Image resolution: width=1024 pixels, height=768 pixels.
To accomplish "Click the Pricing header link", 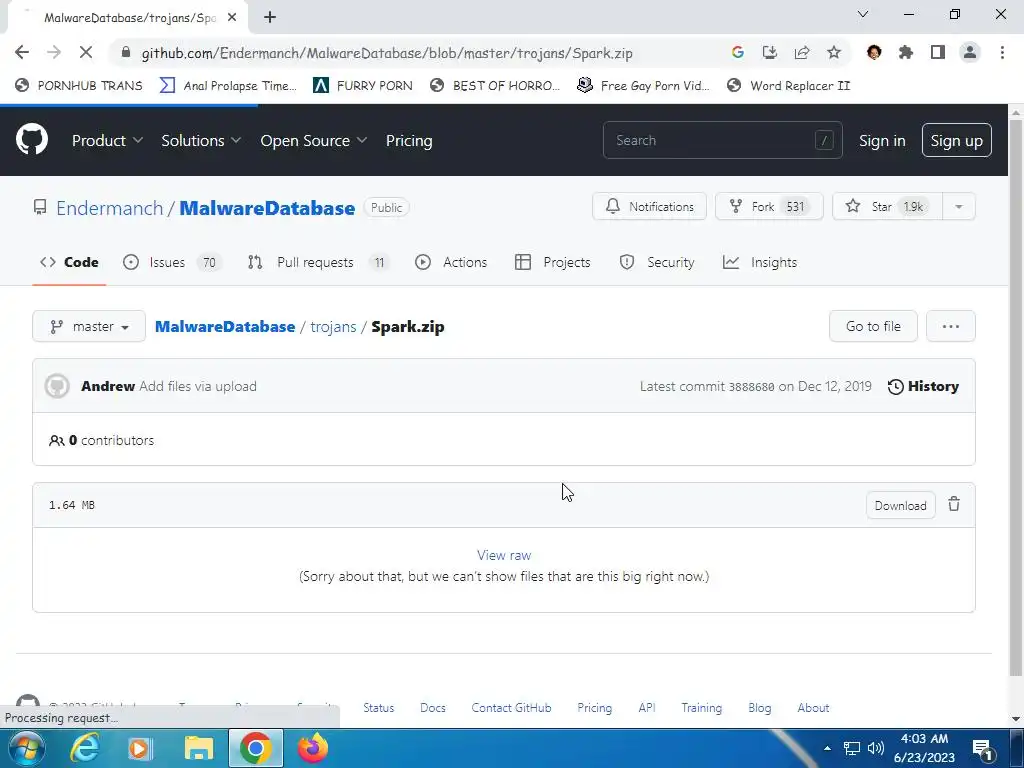I will pyautogui.click(x=409, y=140).
